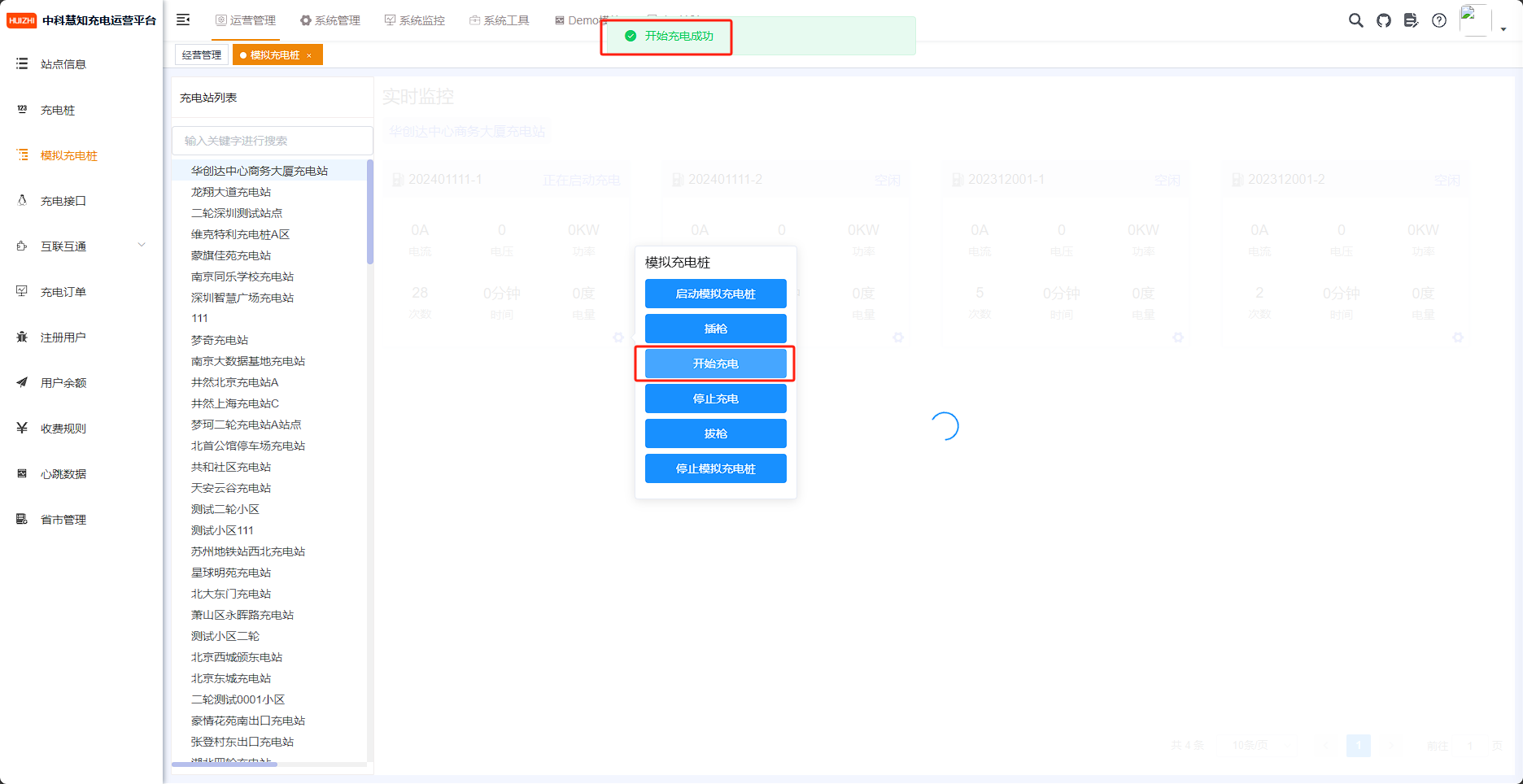Select 南京大数据基地充电站 station
1523x784 pixels.
(248, 361)
